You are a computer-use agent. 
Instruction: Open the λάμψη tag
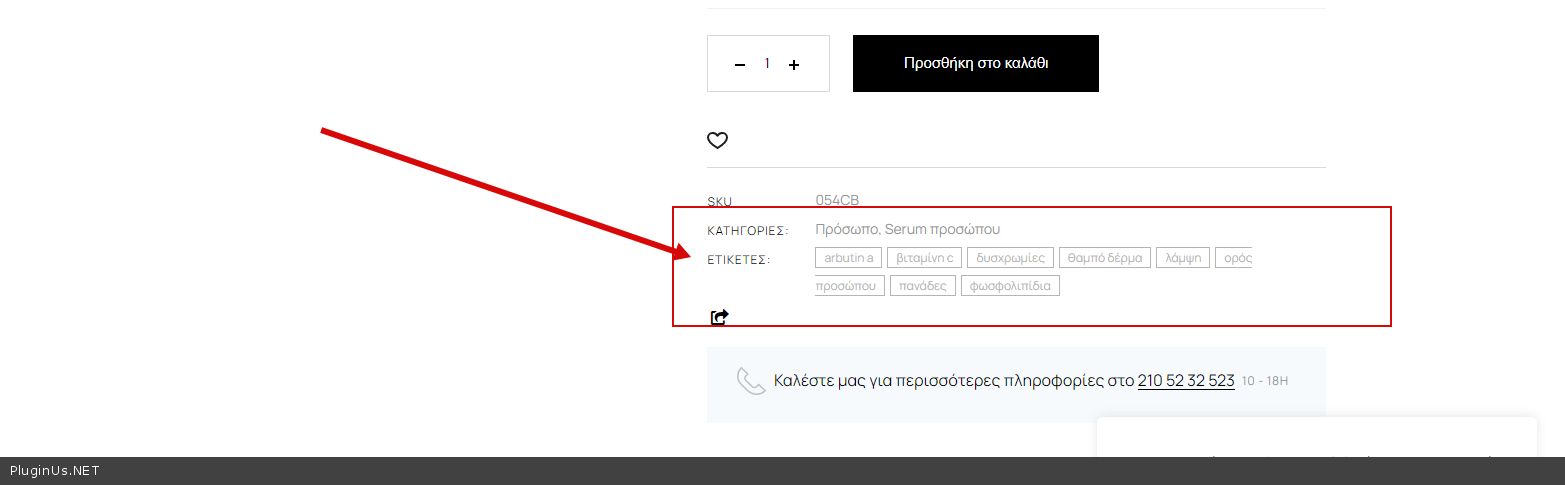[1183, 258]
